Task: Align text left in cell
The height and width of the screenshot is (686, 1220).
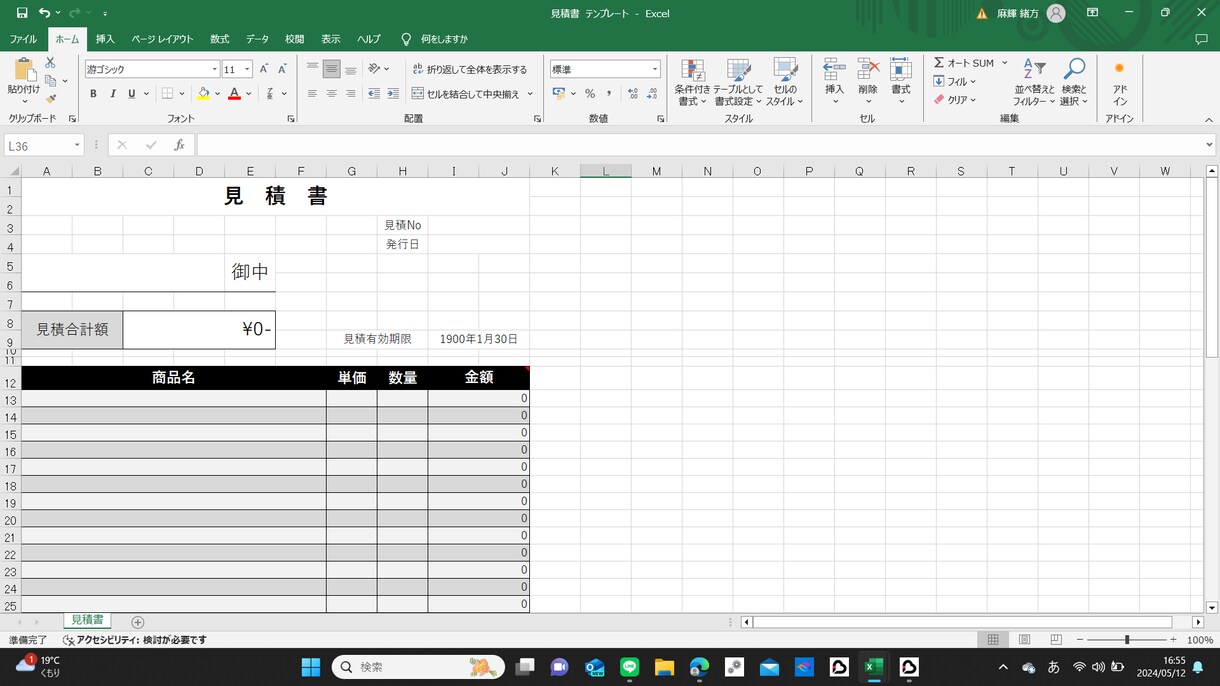Action: (x=312, y=94)
